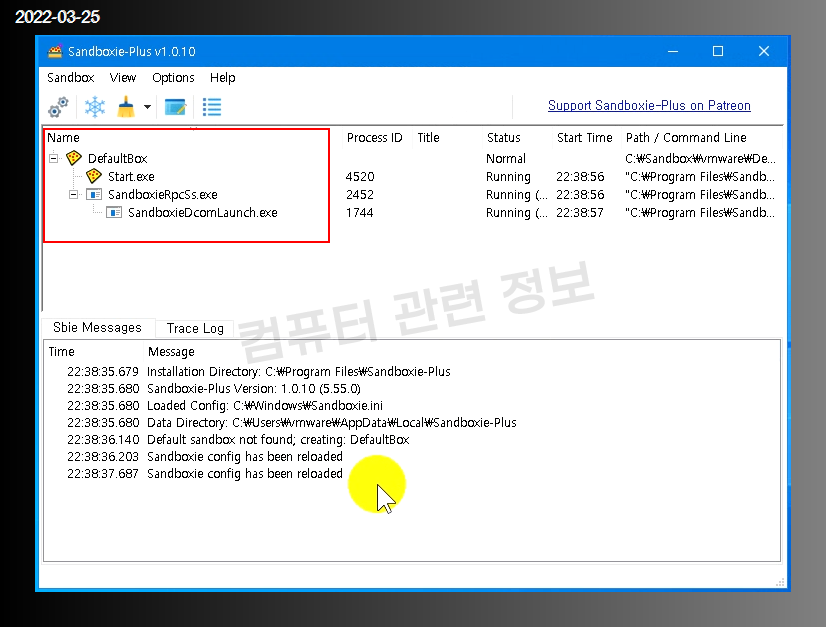826x627 pixels.
Task: Click the list view toolbar icon
Action: tap(212, 107)
